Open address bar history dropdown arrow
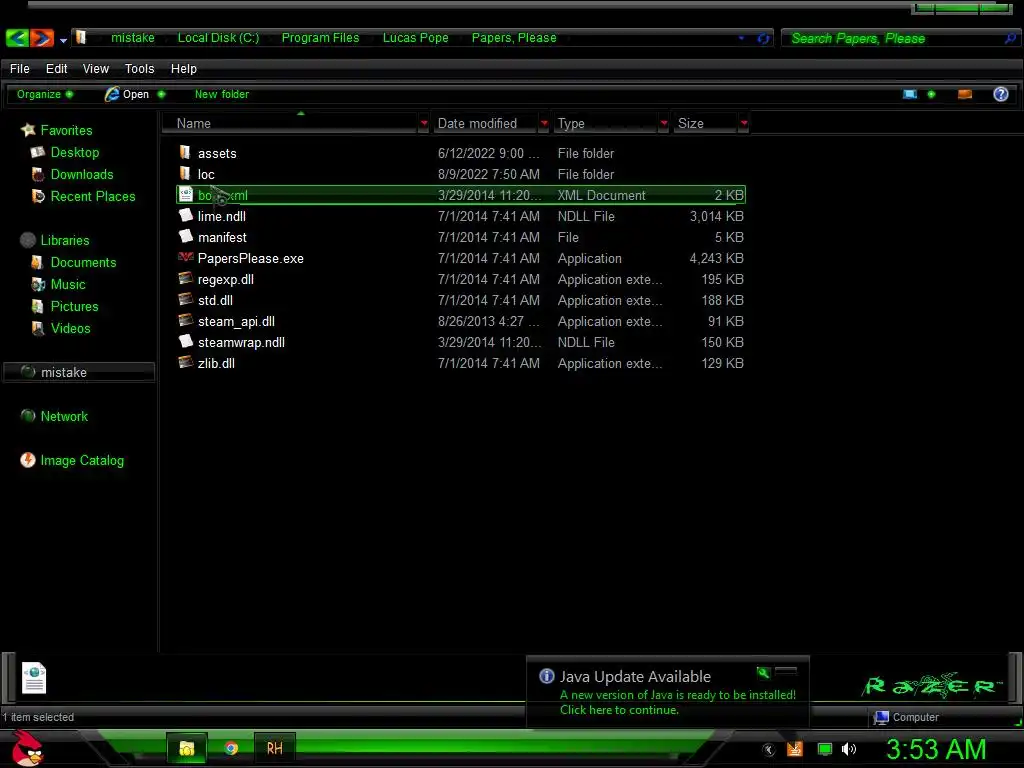The width and height of the screenshot is (1024, 768). (x=741, y=39)
